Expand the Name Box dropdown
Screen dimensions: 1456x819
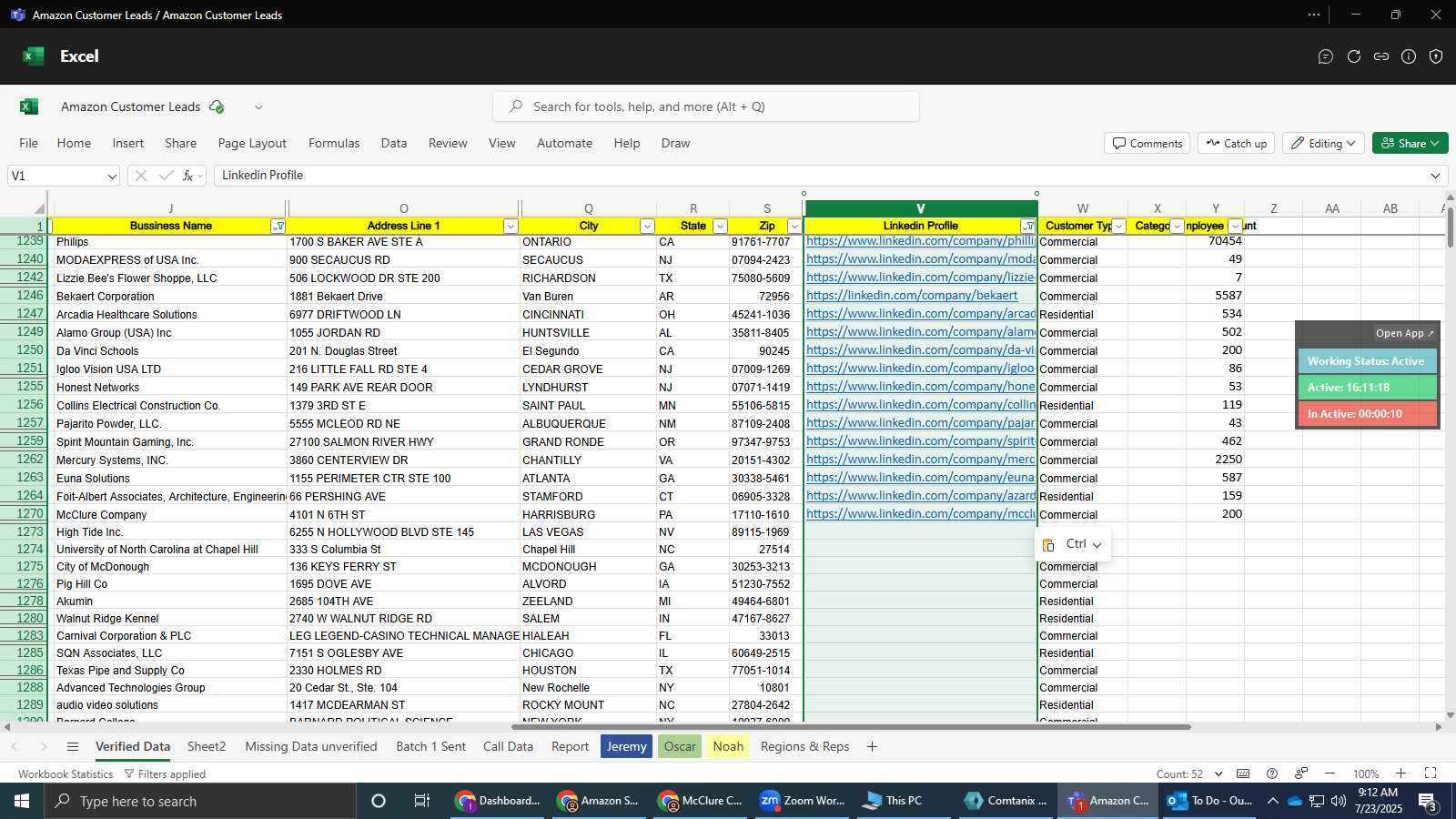coord(112,176)
